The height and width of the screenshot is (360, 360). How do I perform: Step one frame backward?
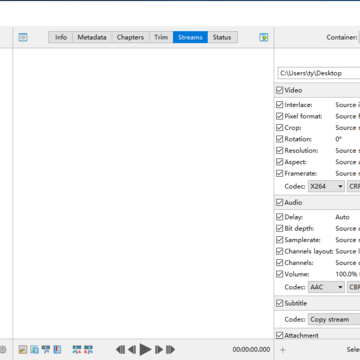[x=132, y=349]
